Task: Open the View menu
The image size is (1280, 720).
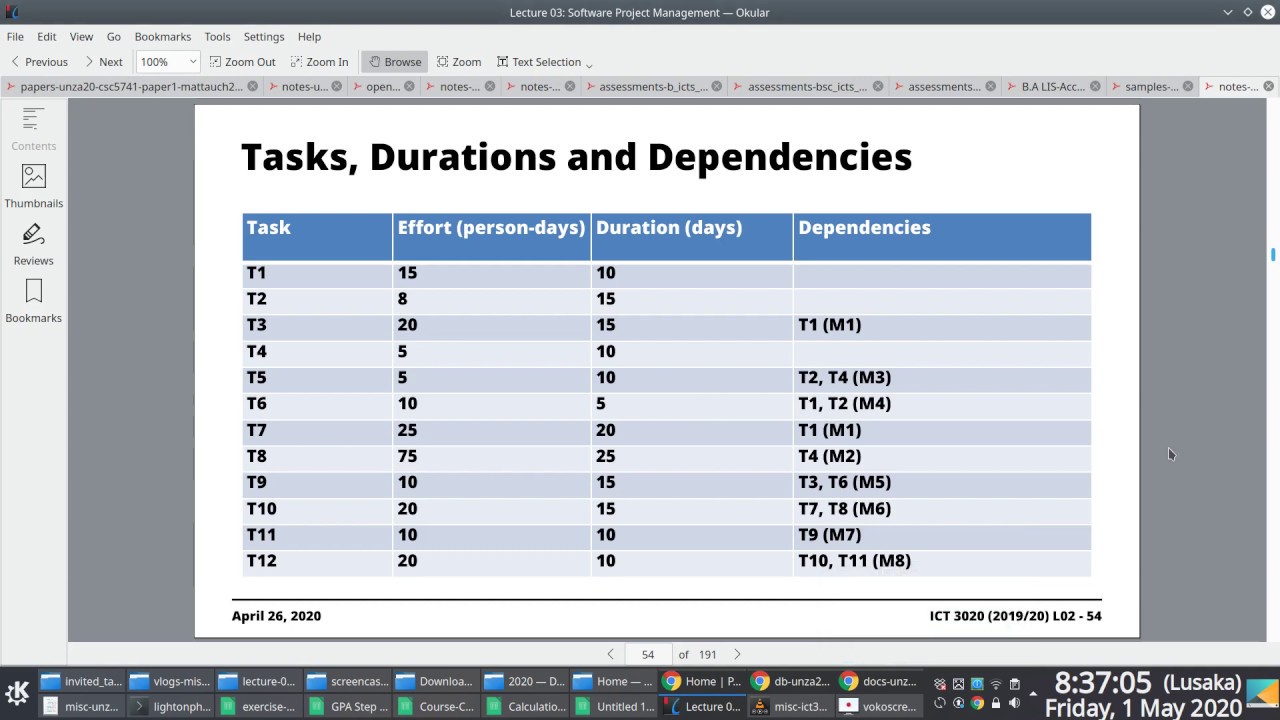Action: (x=81, y=36)
